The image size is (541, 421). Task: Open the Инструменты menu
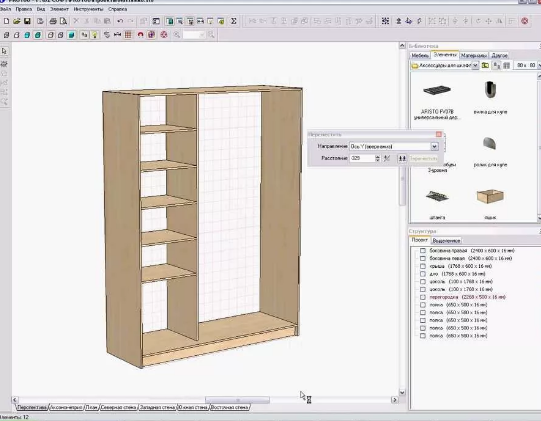tap(88, 9)
